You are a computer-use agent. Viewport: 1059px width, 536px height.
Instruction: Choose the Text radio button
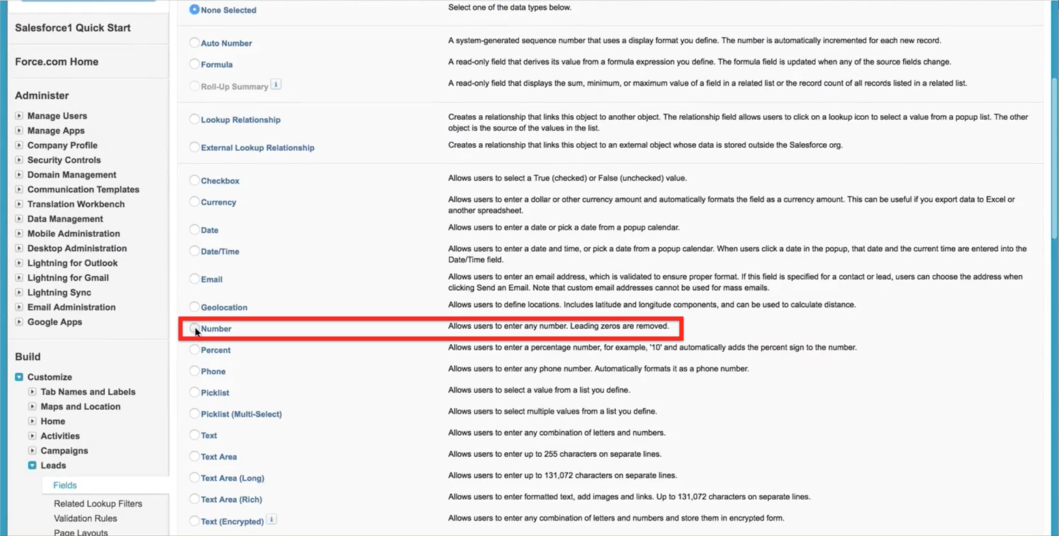pos(195,435)
